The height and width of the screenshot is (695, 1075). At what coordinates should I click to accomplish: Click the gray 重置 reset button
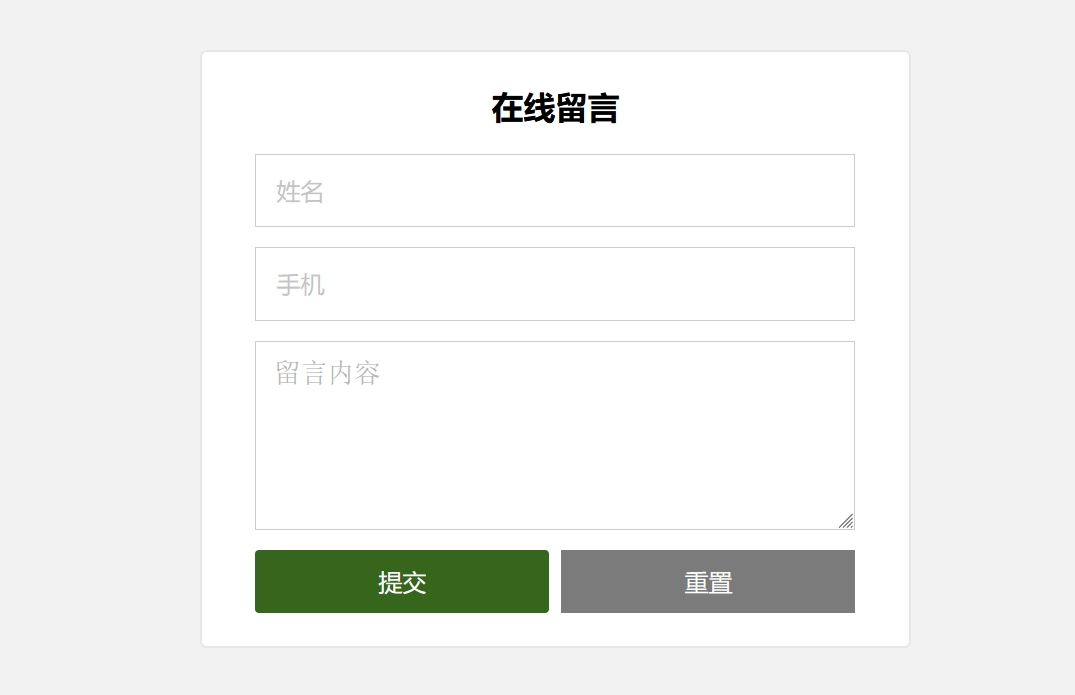click(x=707, y=582)
